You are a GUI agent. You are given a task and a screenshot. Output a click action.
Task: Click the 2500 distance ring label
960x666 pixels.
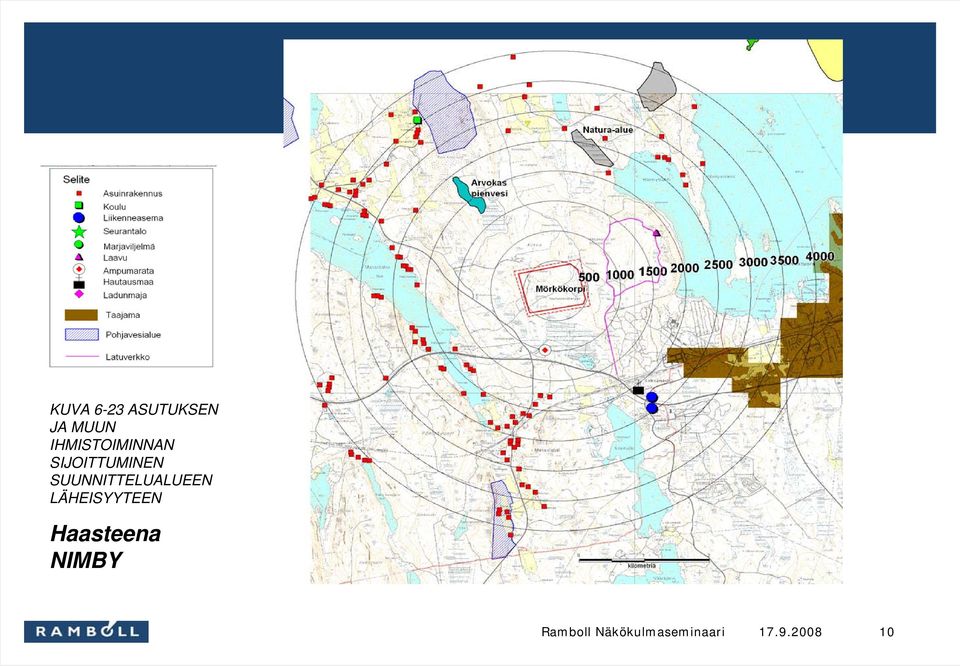(x=718, y=264)
